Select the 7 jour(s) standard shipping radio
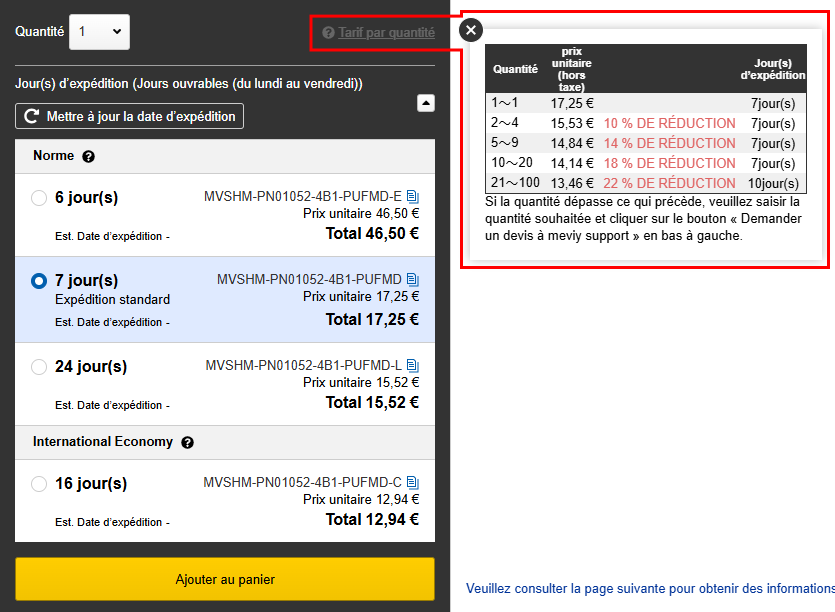 pos(39,281)
